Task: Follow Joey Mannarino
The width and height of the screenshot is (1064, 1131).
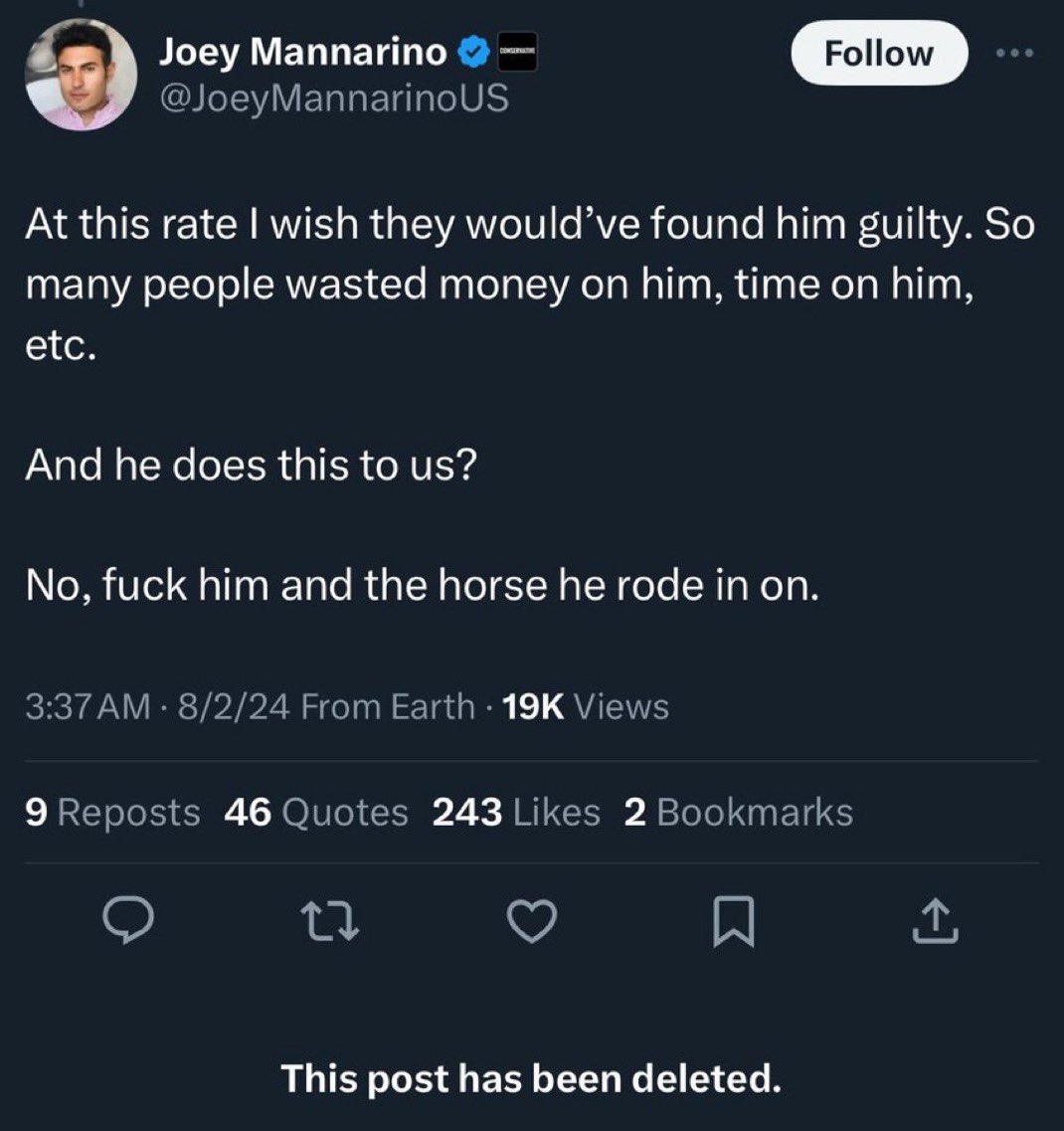Action: tap(878, 54)
